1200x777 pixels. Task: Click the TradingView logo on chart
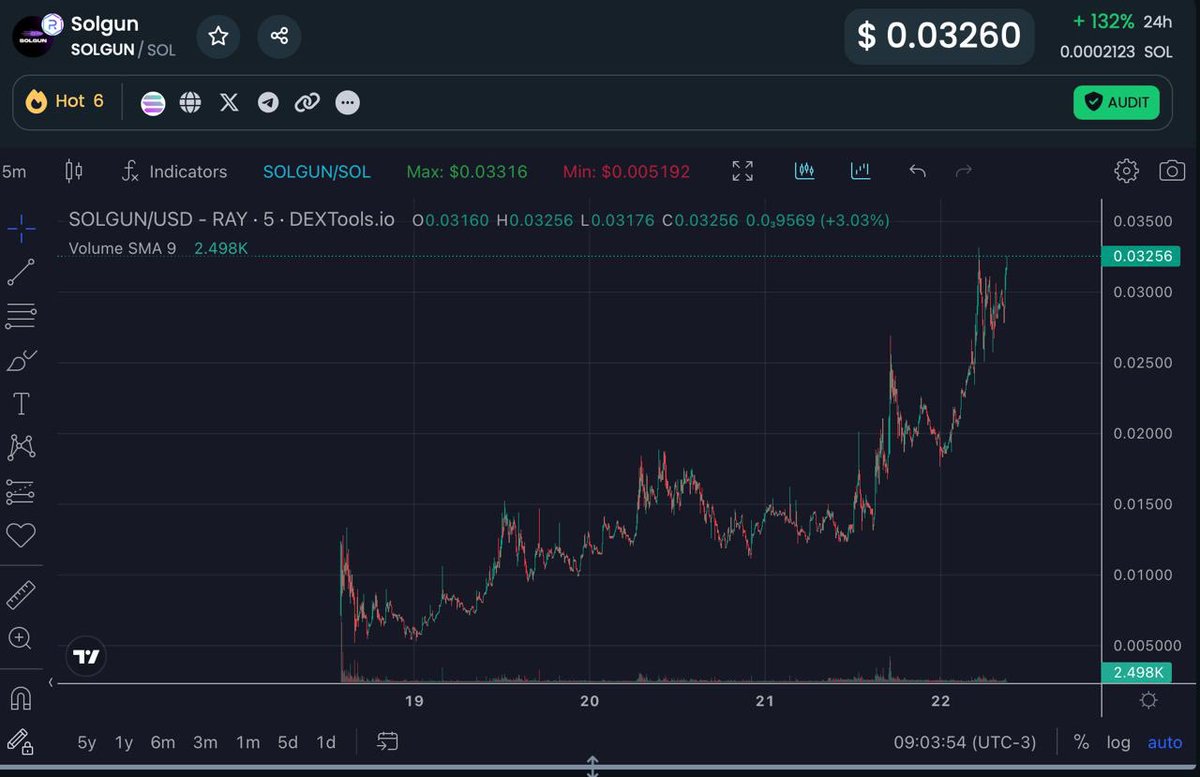click(x=86, y=657)
